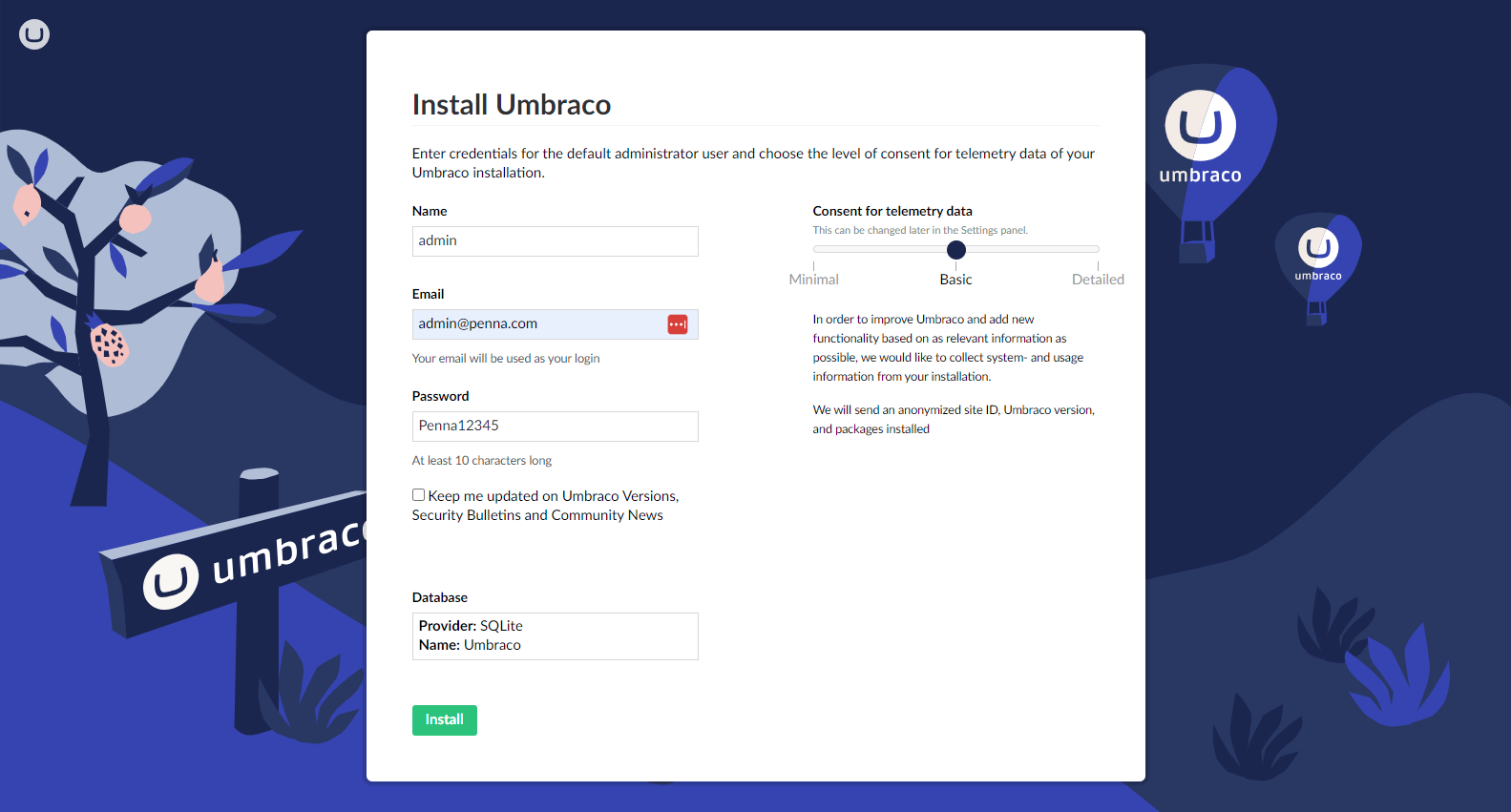Click the Umbraco logo on the signpost

click(x=171, y=580)
